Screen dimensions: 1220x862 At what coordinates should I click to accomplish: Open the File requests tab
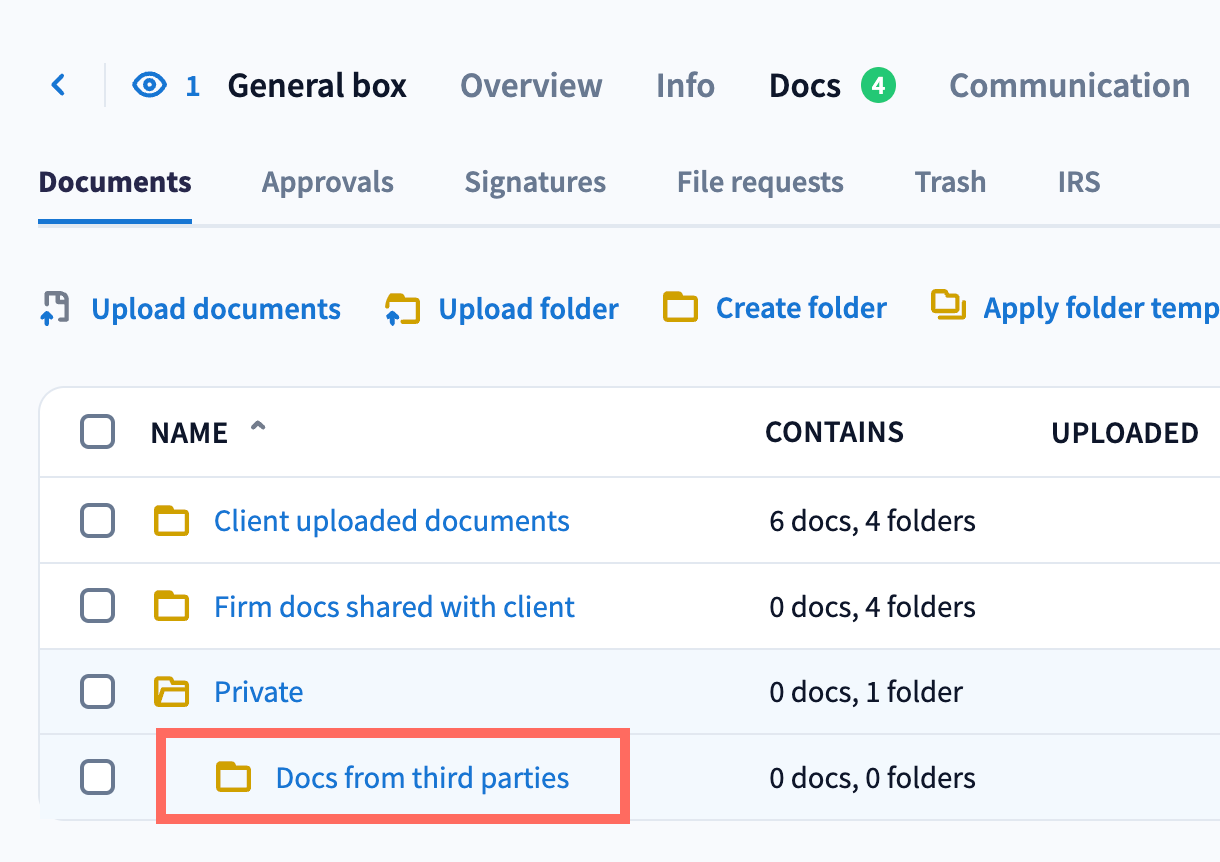tap(760, 182)
